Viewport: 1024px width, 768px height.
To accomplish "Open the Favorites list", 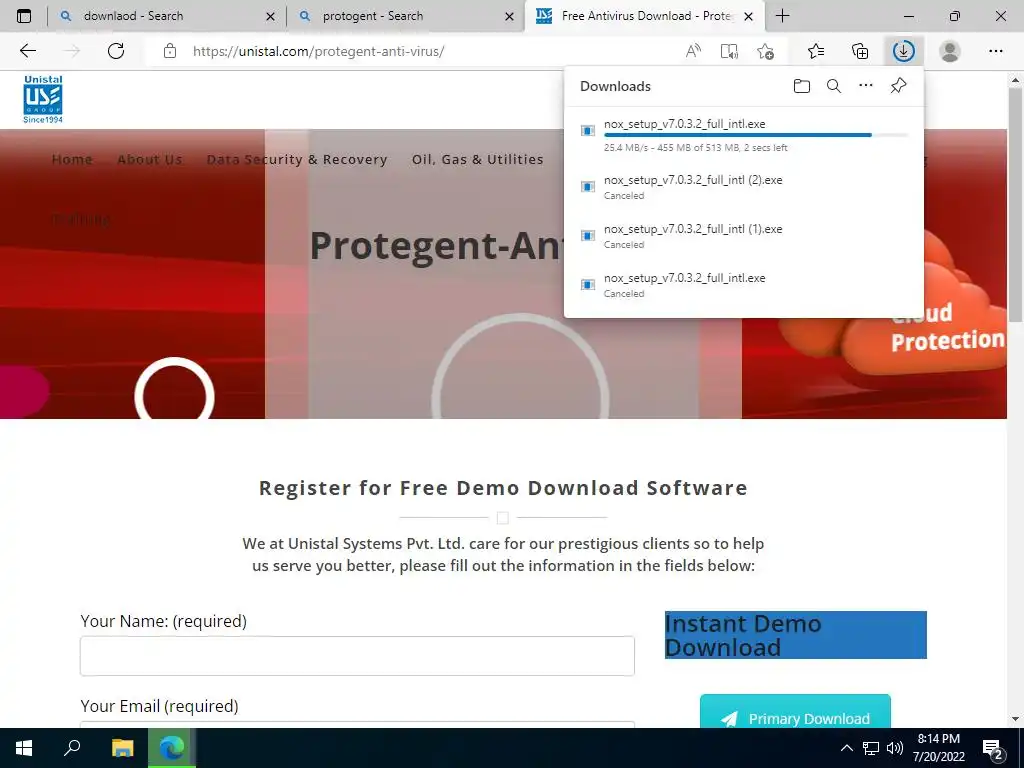I will (x=816, y=51).
